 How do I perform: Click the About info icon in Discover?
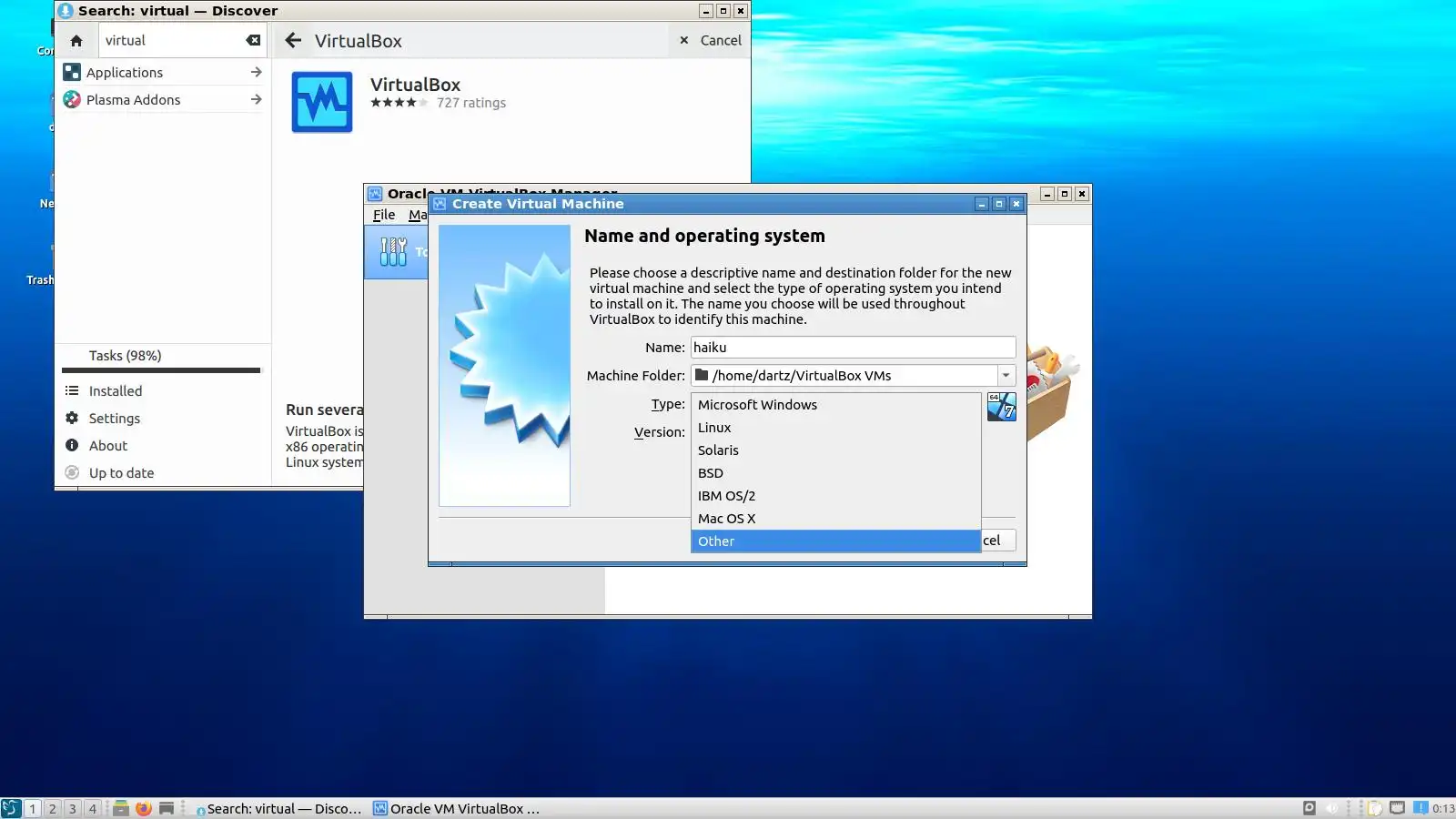click(72, 445)
